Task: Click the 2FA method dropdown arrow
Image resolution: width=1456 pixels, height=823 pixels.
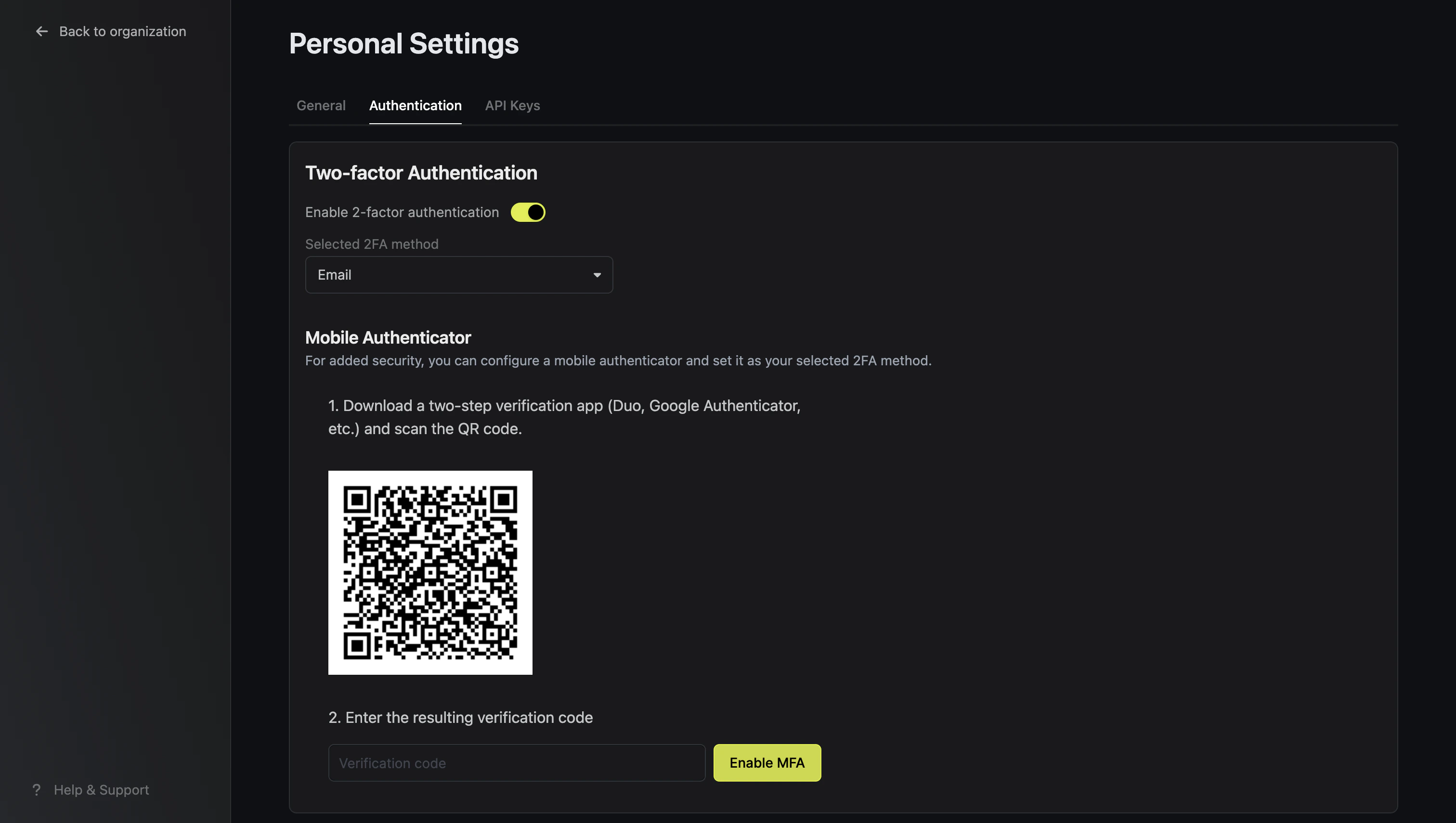Action: 597,275
